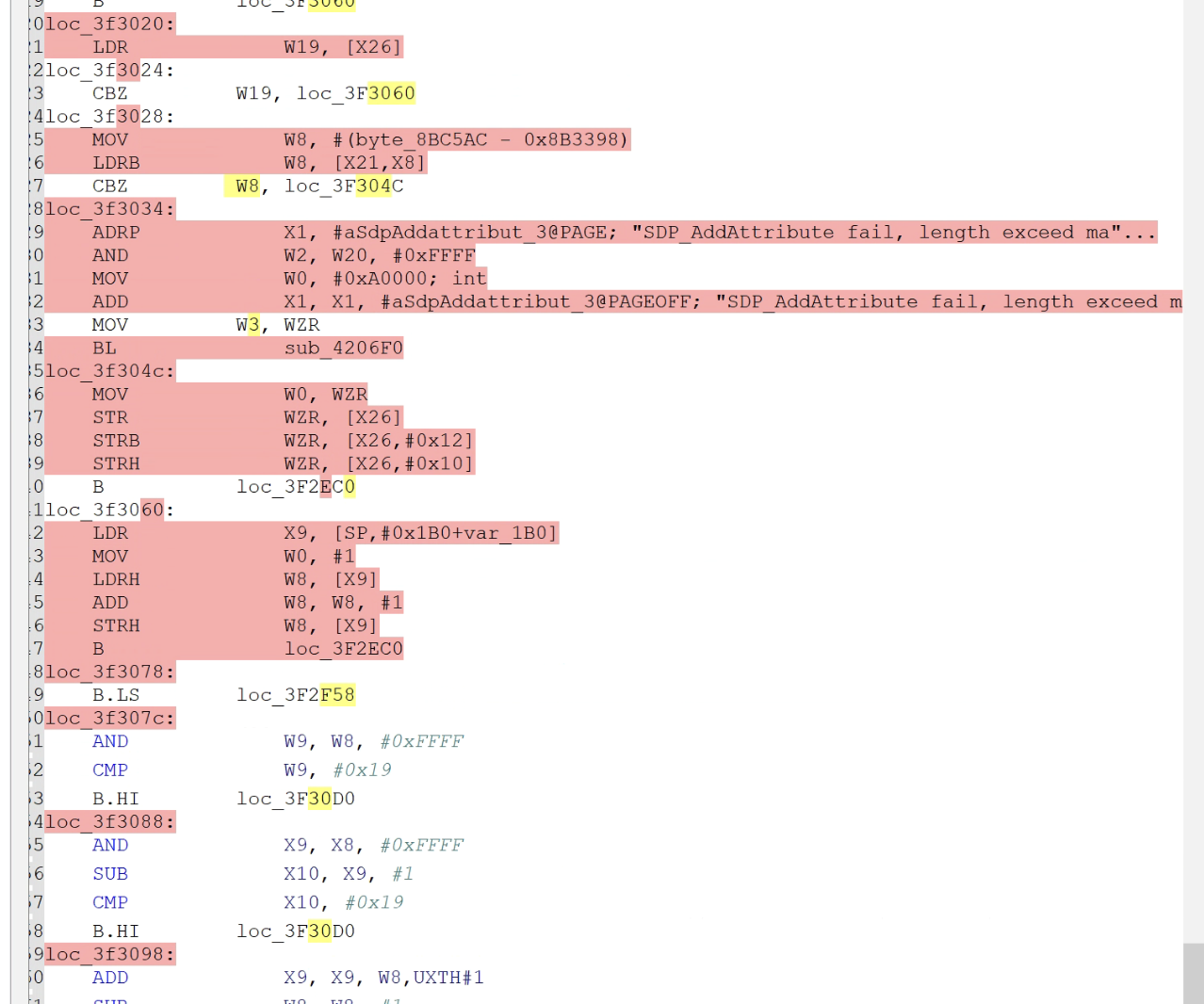This screenshot has height=1004, width=1204.
Task: Select the STRB WZR, [X26,#0x12] line
Action: coord(283,441)
